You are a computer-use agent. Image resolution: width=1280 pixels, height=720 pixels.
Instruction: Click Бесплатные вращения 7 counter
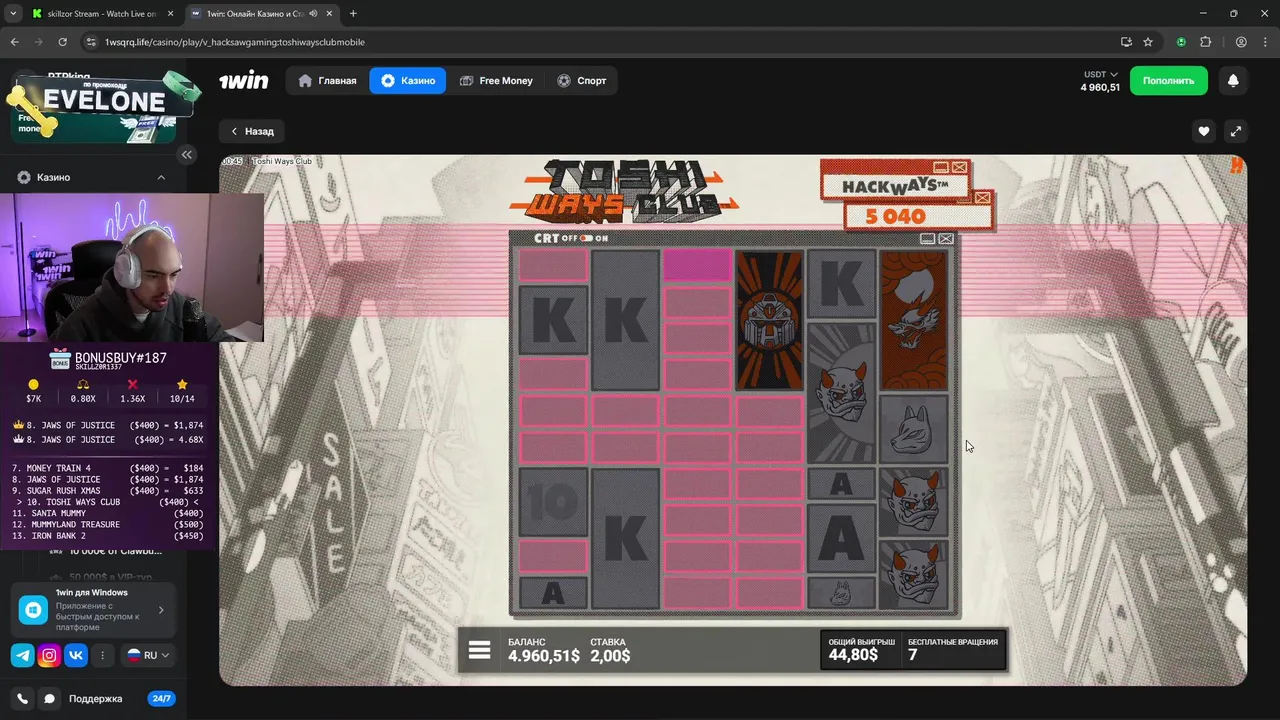952,650
